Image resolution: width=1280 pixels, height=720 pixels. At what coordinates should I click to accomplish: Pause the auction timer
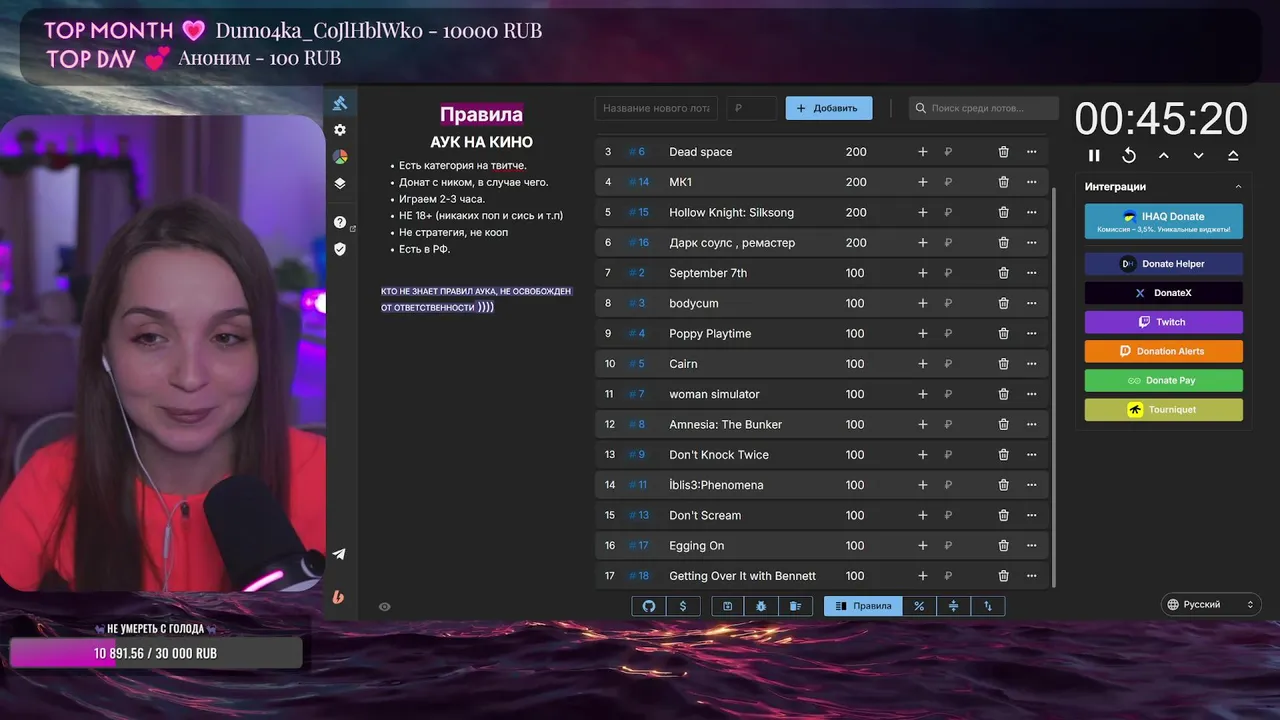[1094, 155]
